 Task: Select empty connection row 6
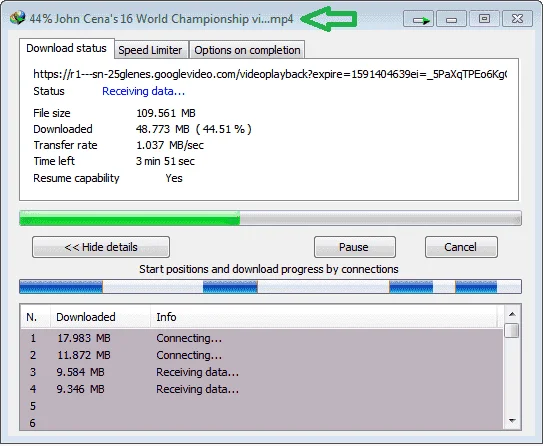point(261,423)
